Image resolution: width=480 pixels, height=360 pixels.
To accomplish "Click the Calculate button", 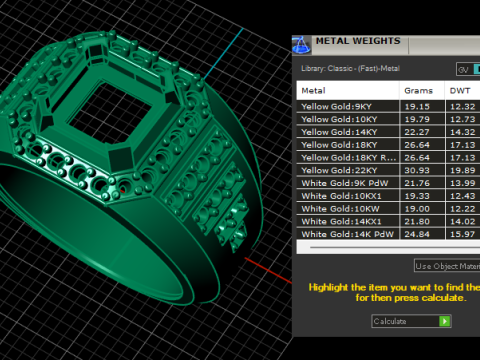I will pyautogui.click(x=411, y=321).
